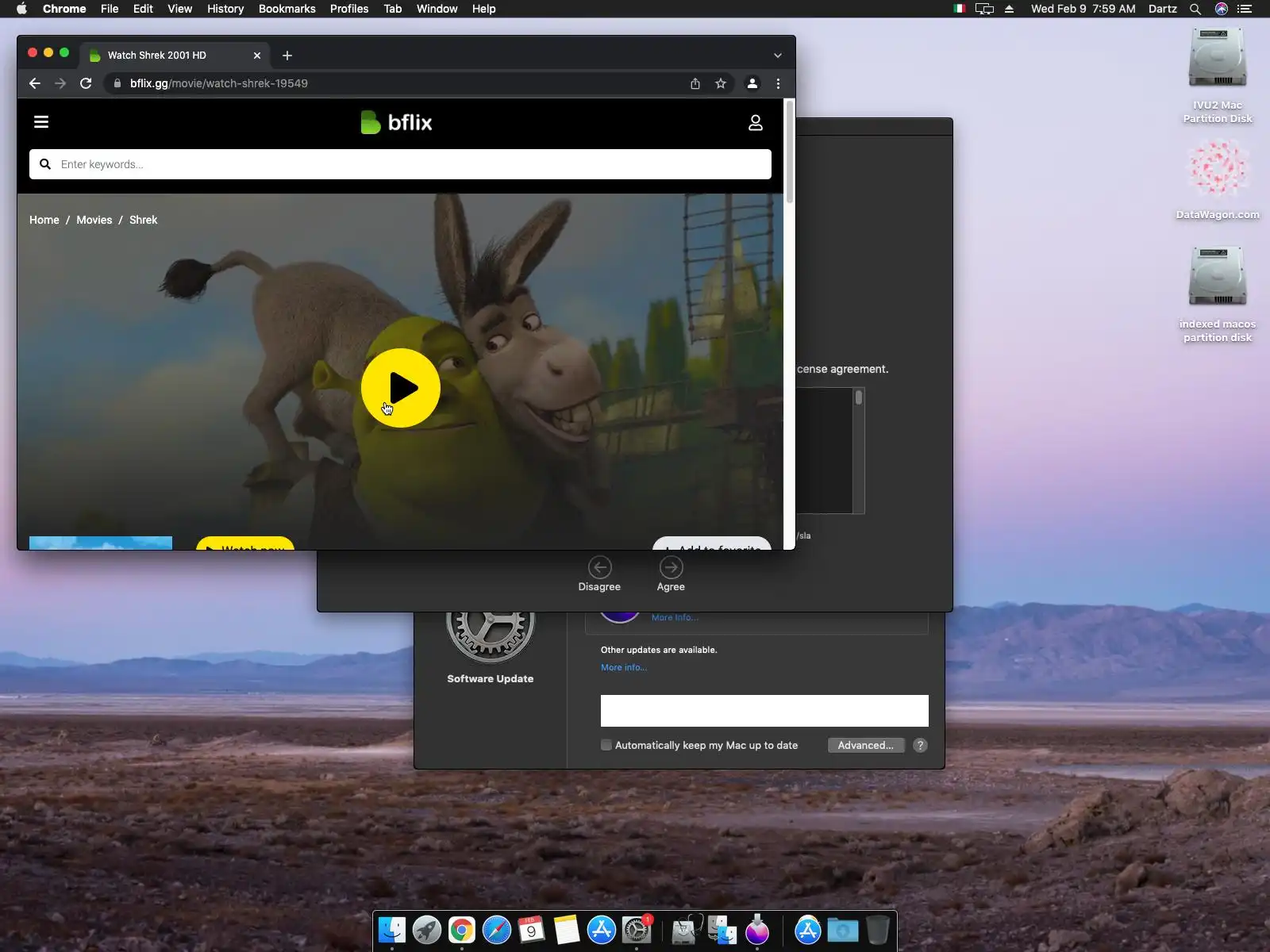This screenshot has width=1270, height=952.
Task: Open Safari from the Dock
Action: coord(497,930)
